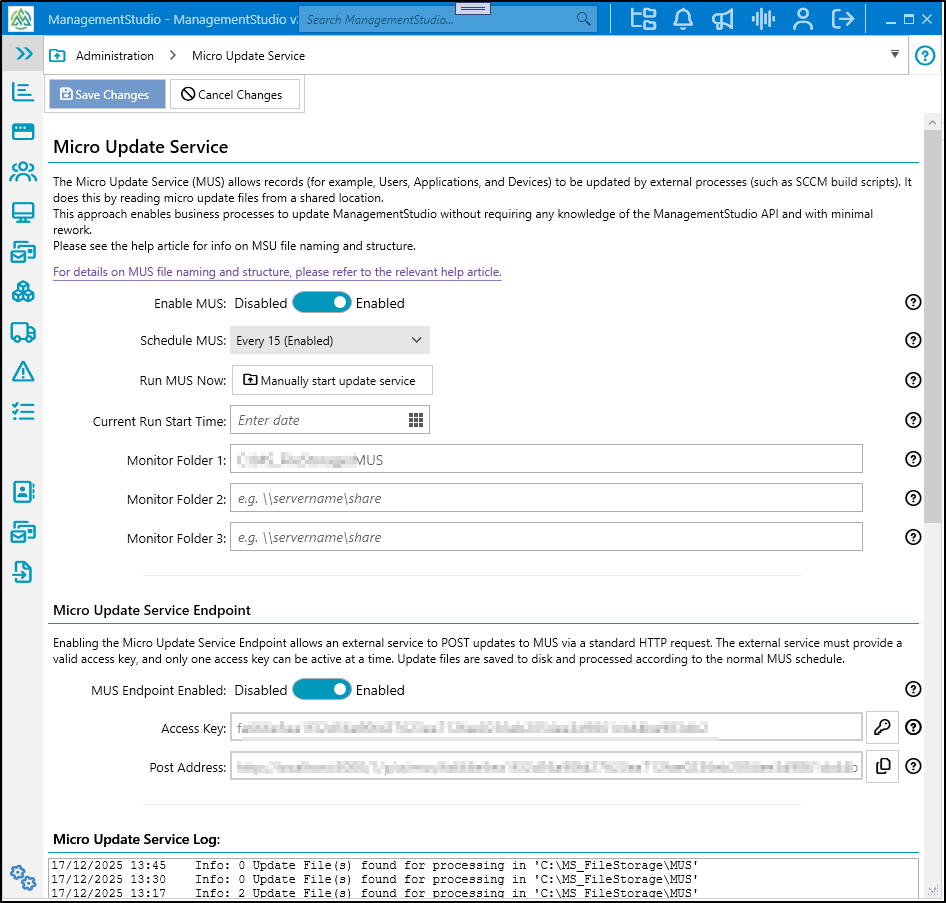Image resolution: width=946 pixels, height=903 pixels.
Task: Expand the left sidebar with double-chevron icon
Action: point(24,54)
